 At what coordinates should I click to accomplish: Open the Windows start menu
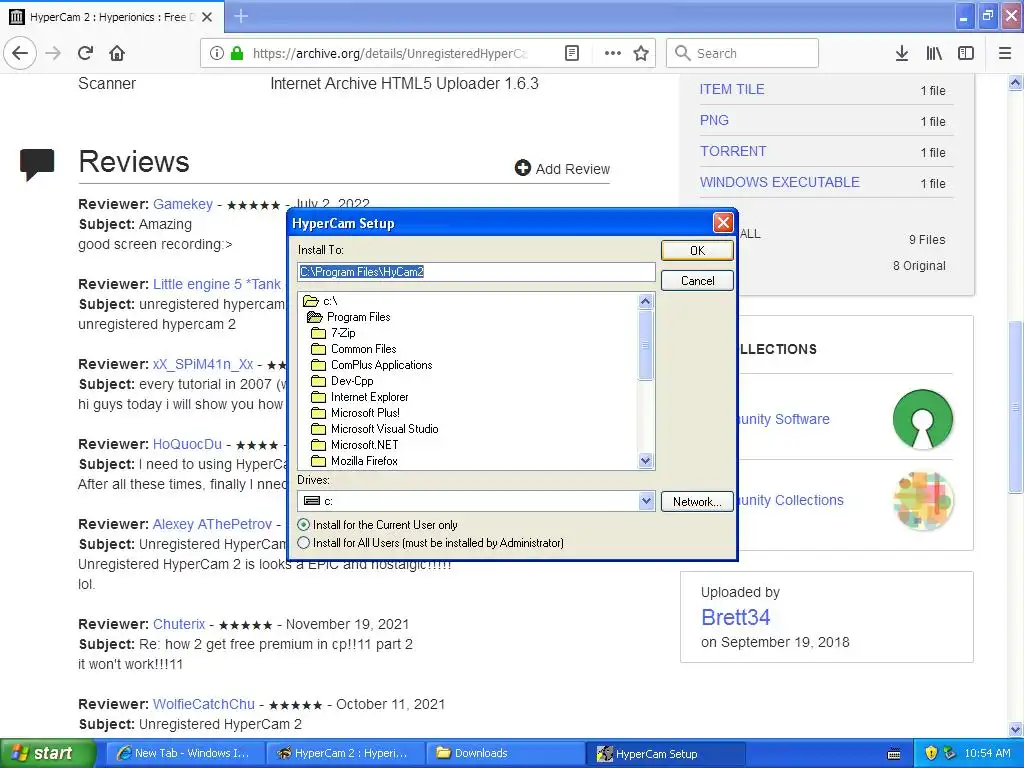coord(47,753)
